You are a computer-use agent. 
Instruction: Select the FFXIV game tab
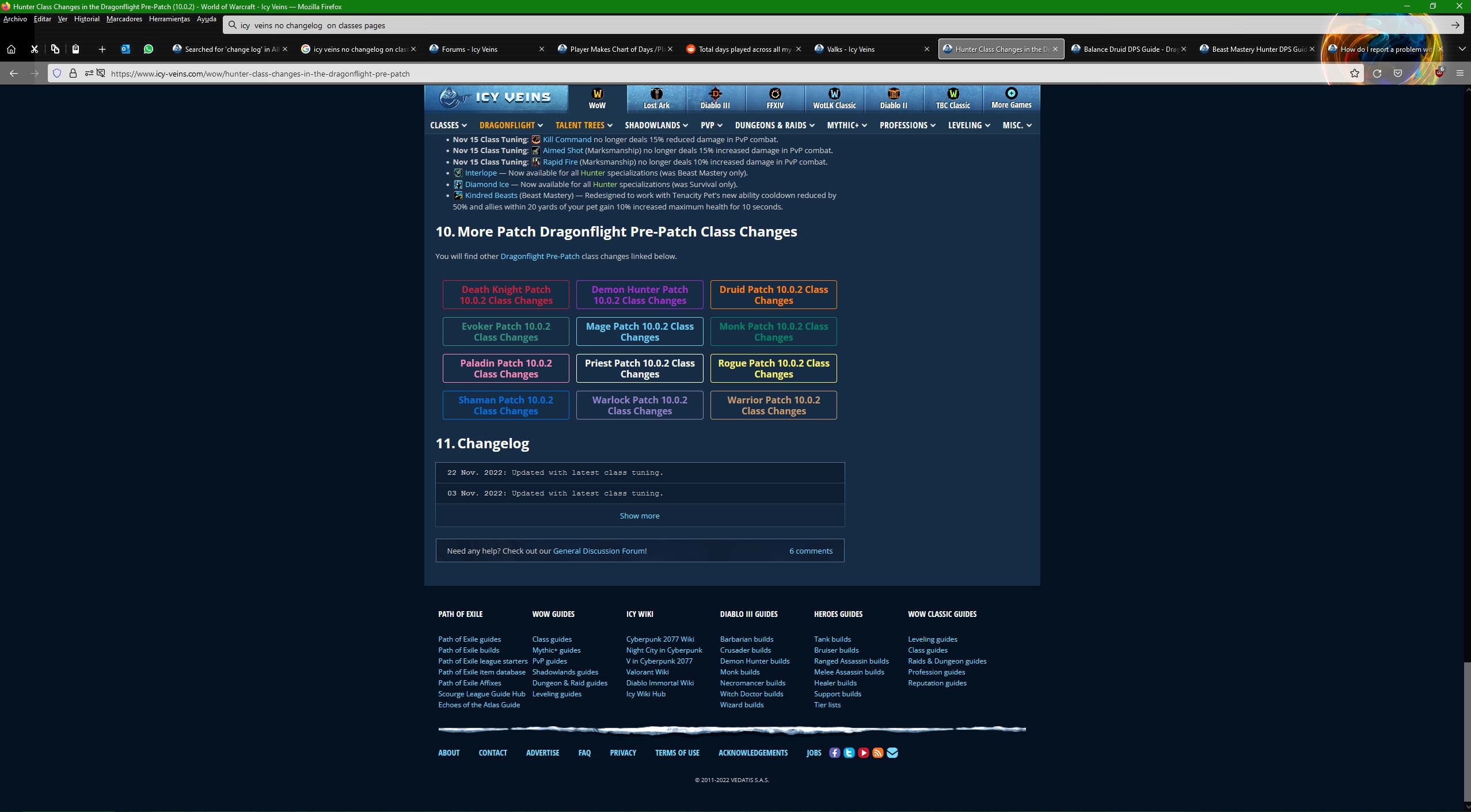(775, 98)
